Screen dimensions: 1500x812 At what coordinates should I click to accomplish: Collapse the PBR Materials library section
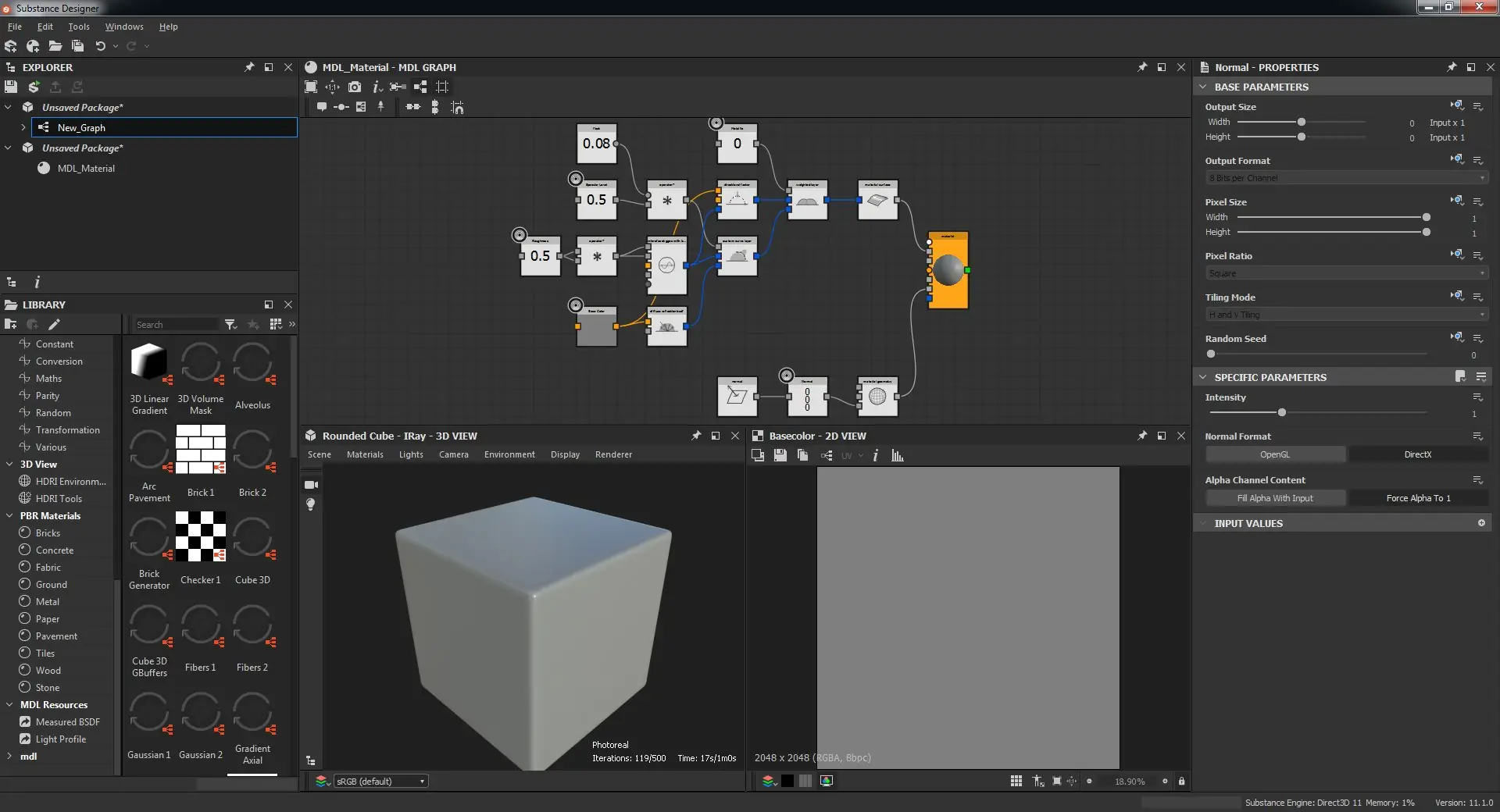(x=9, y=516)
